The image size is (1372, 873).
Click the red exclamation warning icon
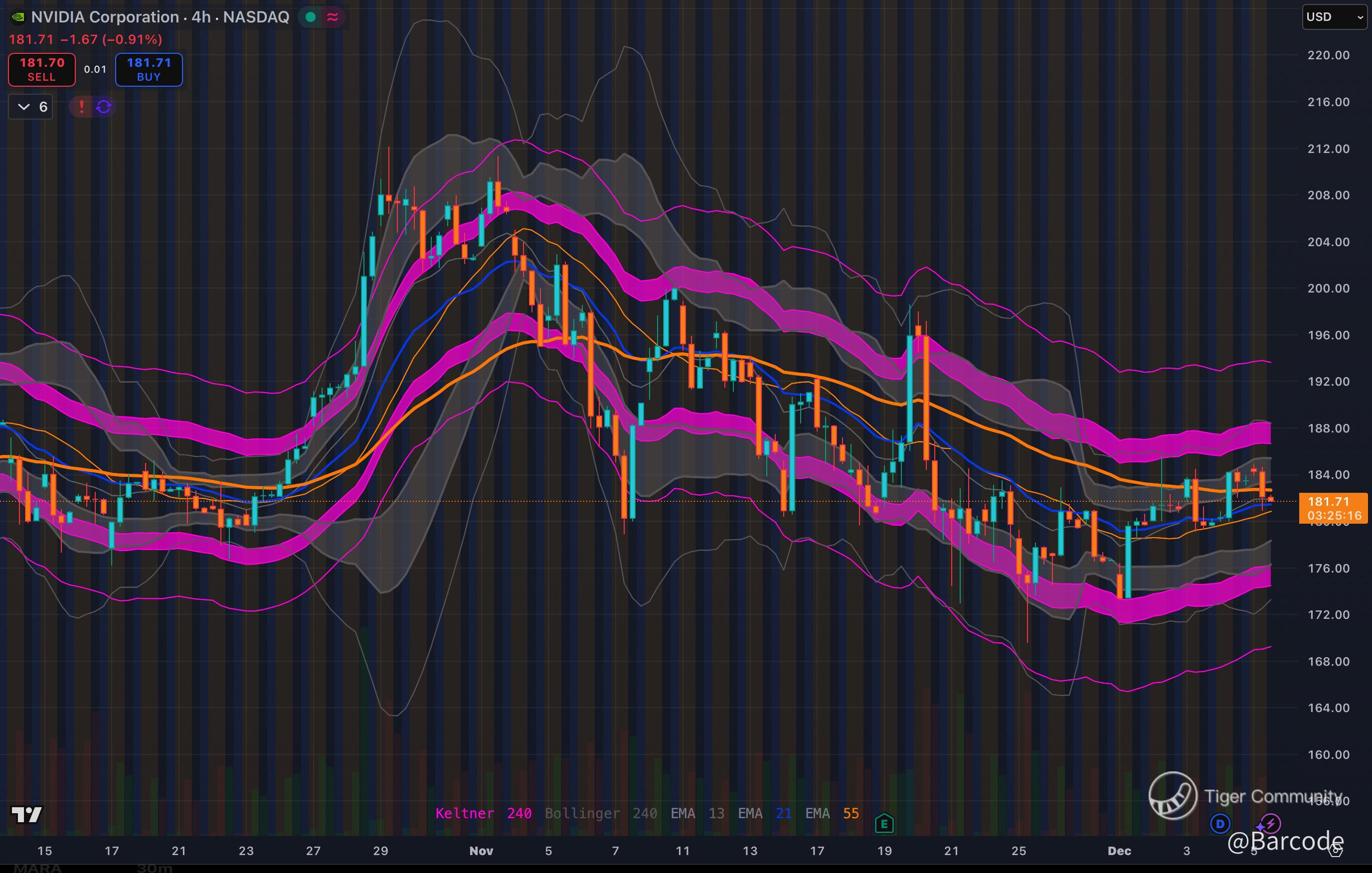click(81, 107)
